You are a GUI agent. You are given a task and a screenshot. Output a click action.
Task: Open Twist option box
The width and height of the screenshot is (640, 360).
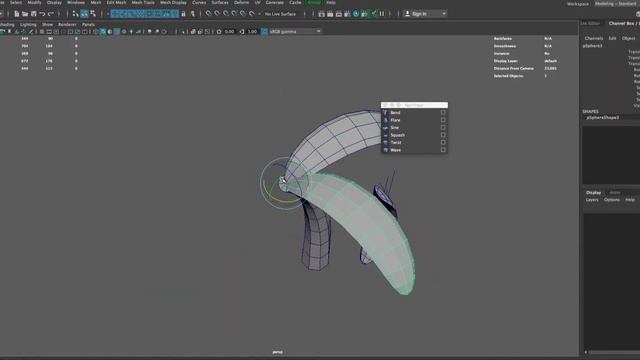tap(443, 142)
